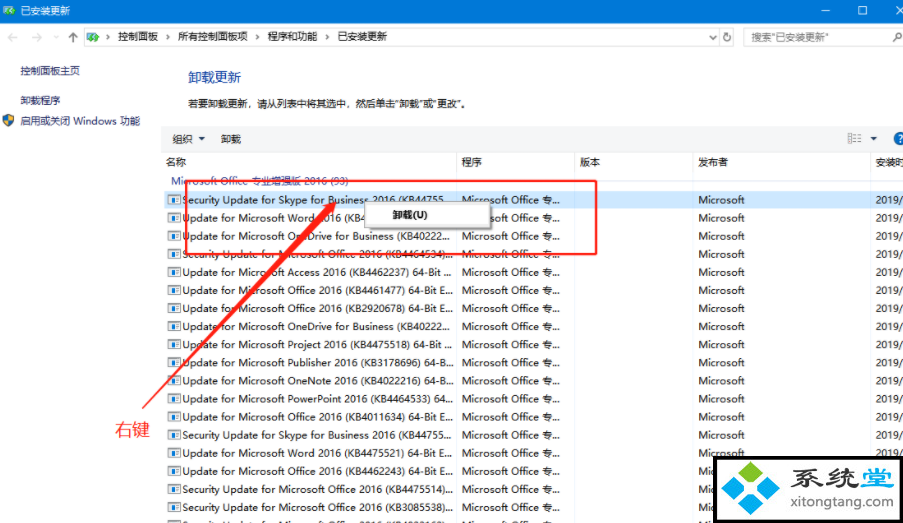Click program cell in PowerPoint 2016 (KB4464533) row
This screenshot has height=523, width=903.
(x=510, y=399)
